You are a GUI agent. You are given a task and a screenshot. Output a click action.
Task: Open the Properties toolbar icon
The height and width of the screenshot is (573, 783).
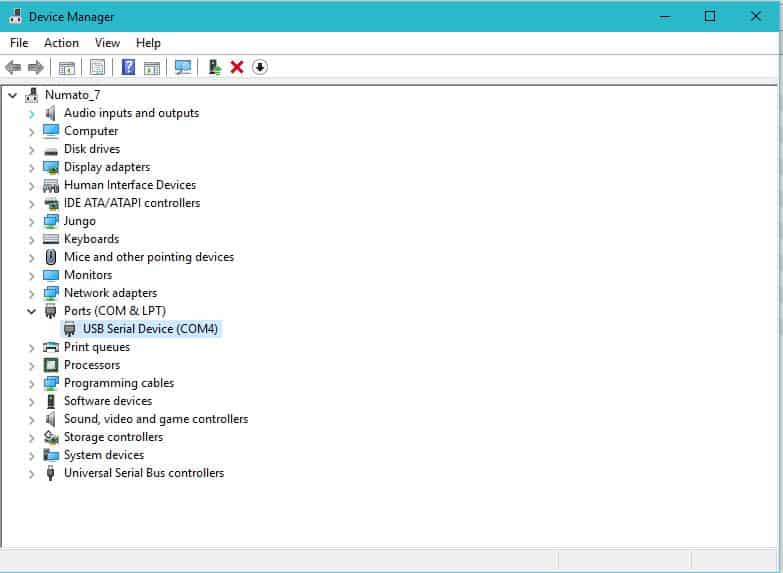[97, 67]
